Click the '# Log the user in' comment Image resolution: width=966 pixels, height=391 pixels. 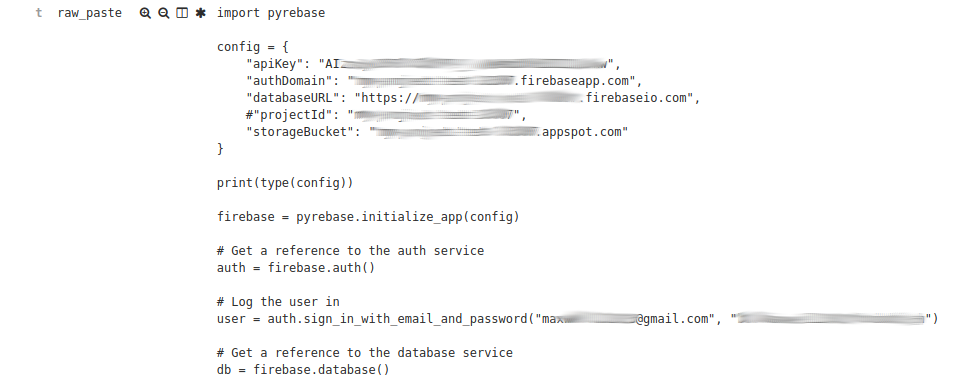(x=278, y=302)
